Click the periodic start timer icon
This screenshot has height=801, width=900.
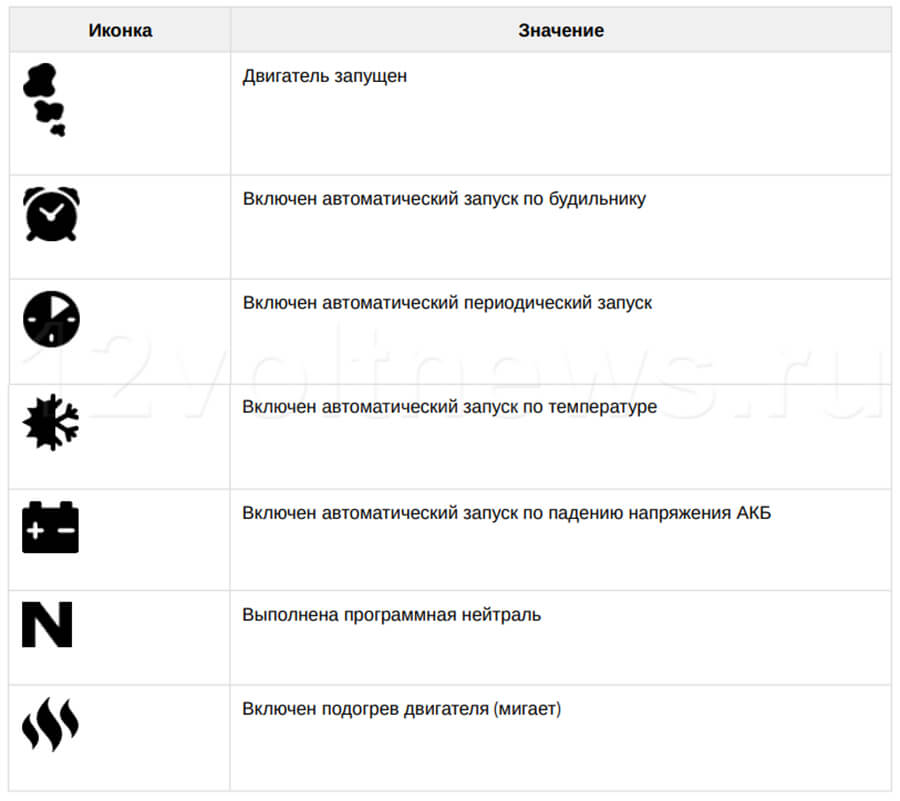tap(51, 319)
